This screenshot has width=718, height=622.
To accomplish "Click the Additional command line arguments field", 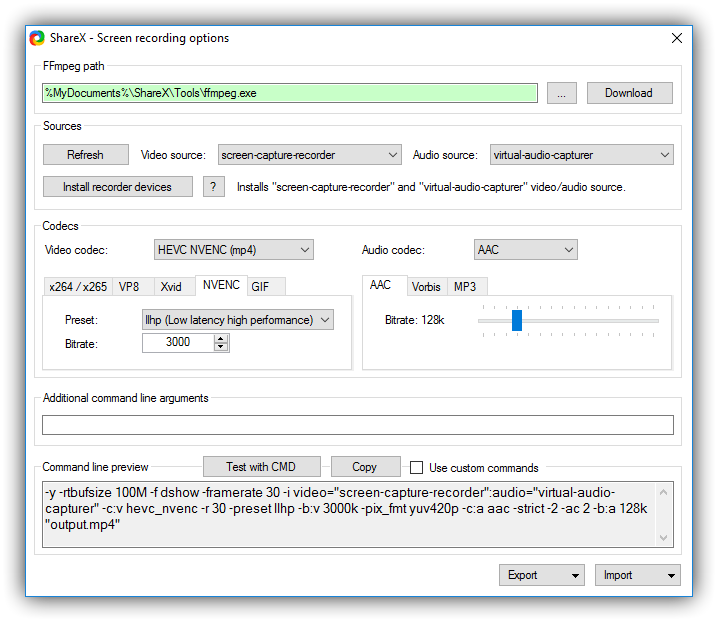I will [x=358, y=425].
